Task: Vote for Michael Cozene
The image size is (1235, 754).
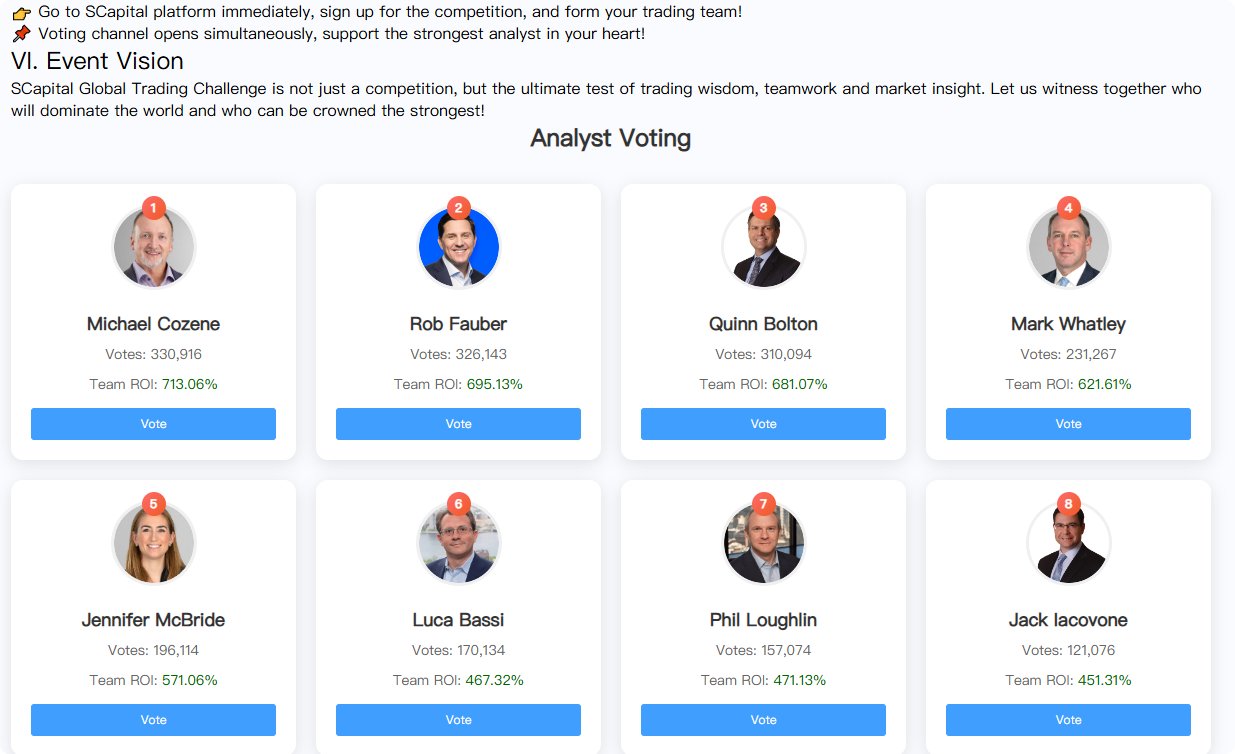Action: (x=153, y=424)
